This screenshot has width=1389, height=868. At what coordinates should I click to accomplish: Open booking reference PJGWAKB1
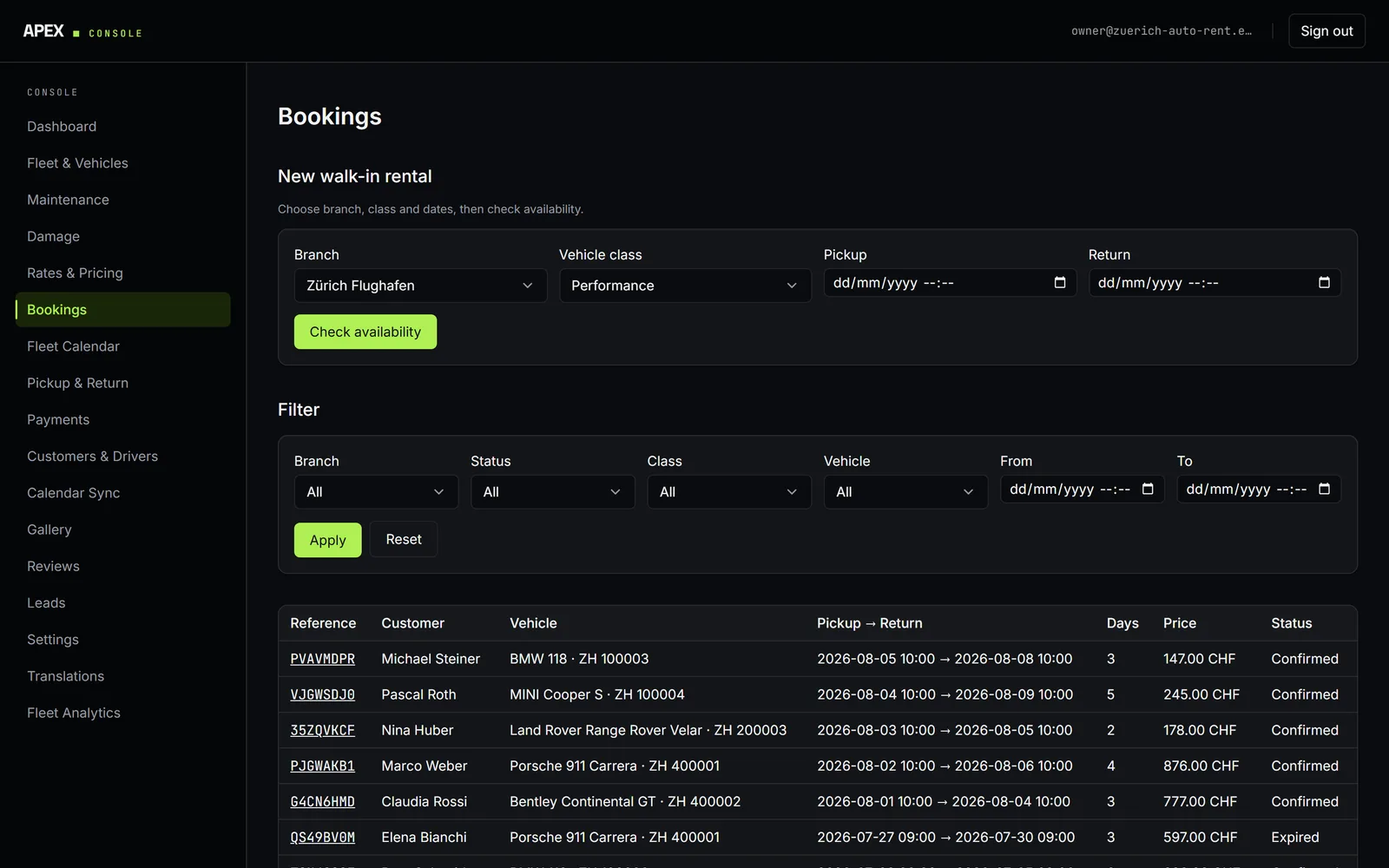(x=322, y=766)
